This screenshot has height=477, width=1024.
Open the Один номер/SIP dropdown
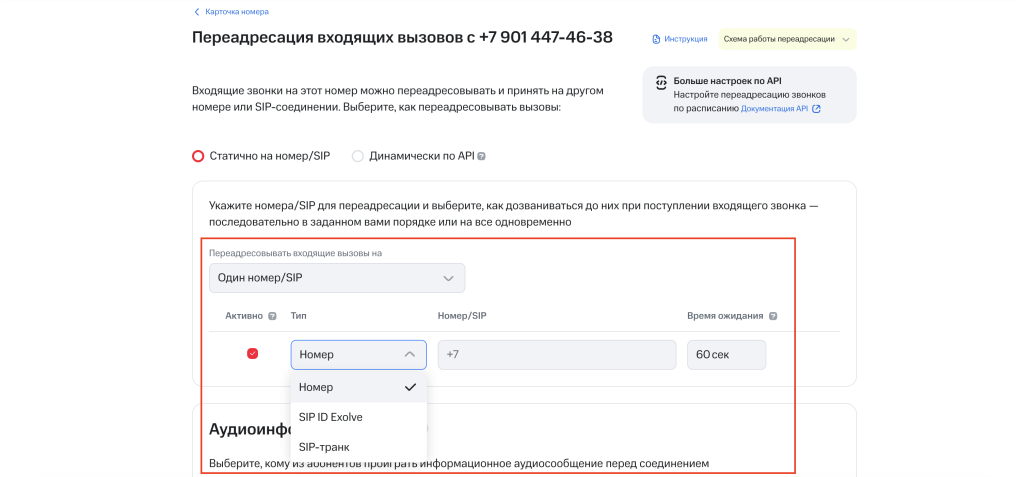(337, 278)
